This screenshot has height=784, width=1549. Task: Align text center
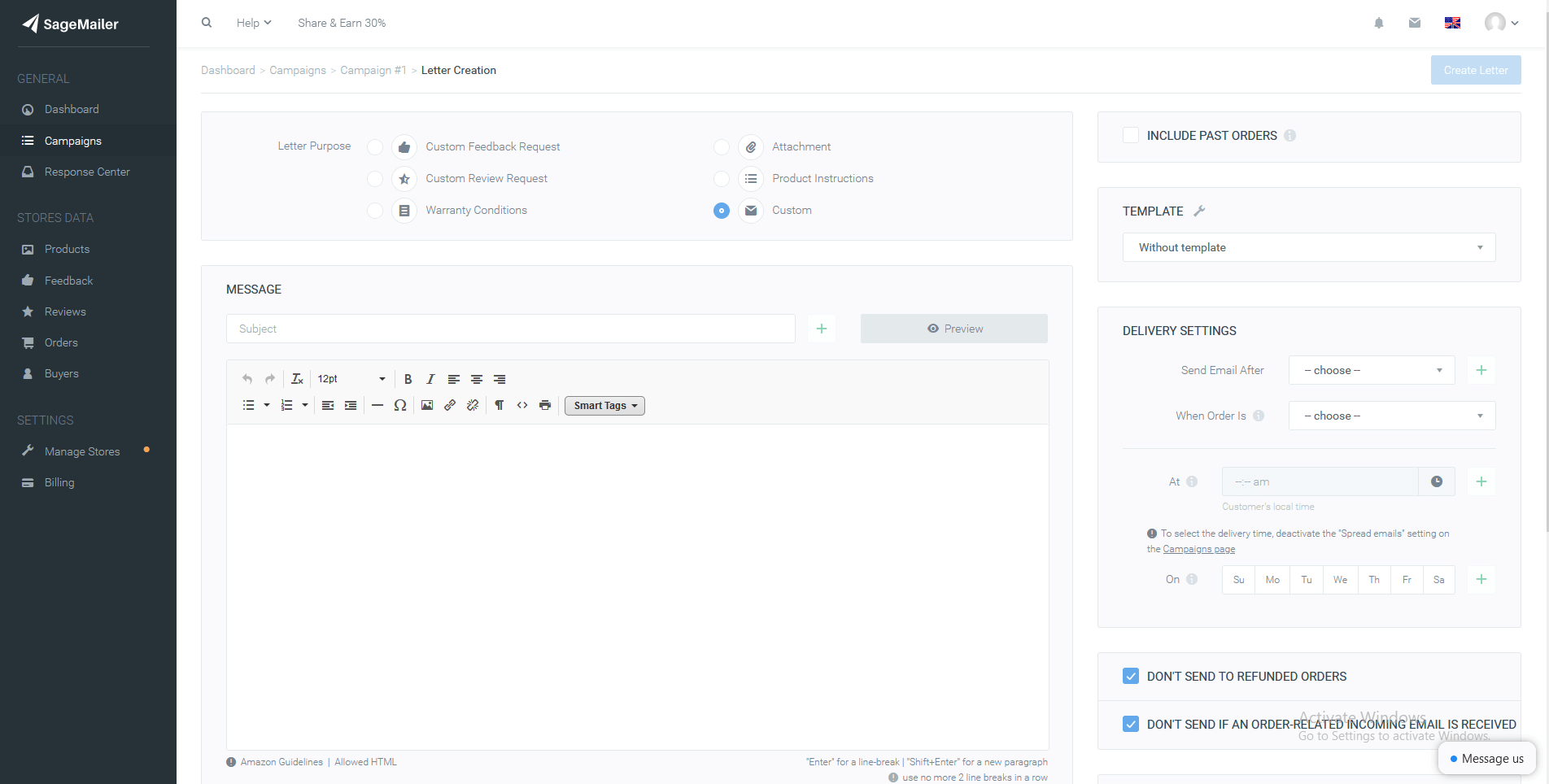[477, 379]
